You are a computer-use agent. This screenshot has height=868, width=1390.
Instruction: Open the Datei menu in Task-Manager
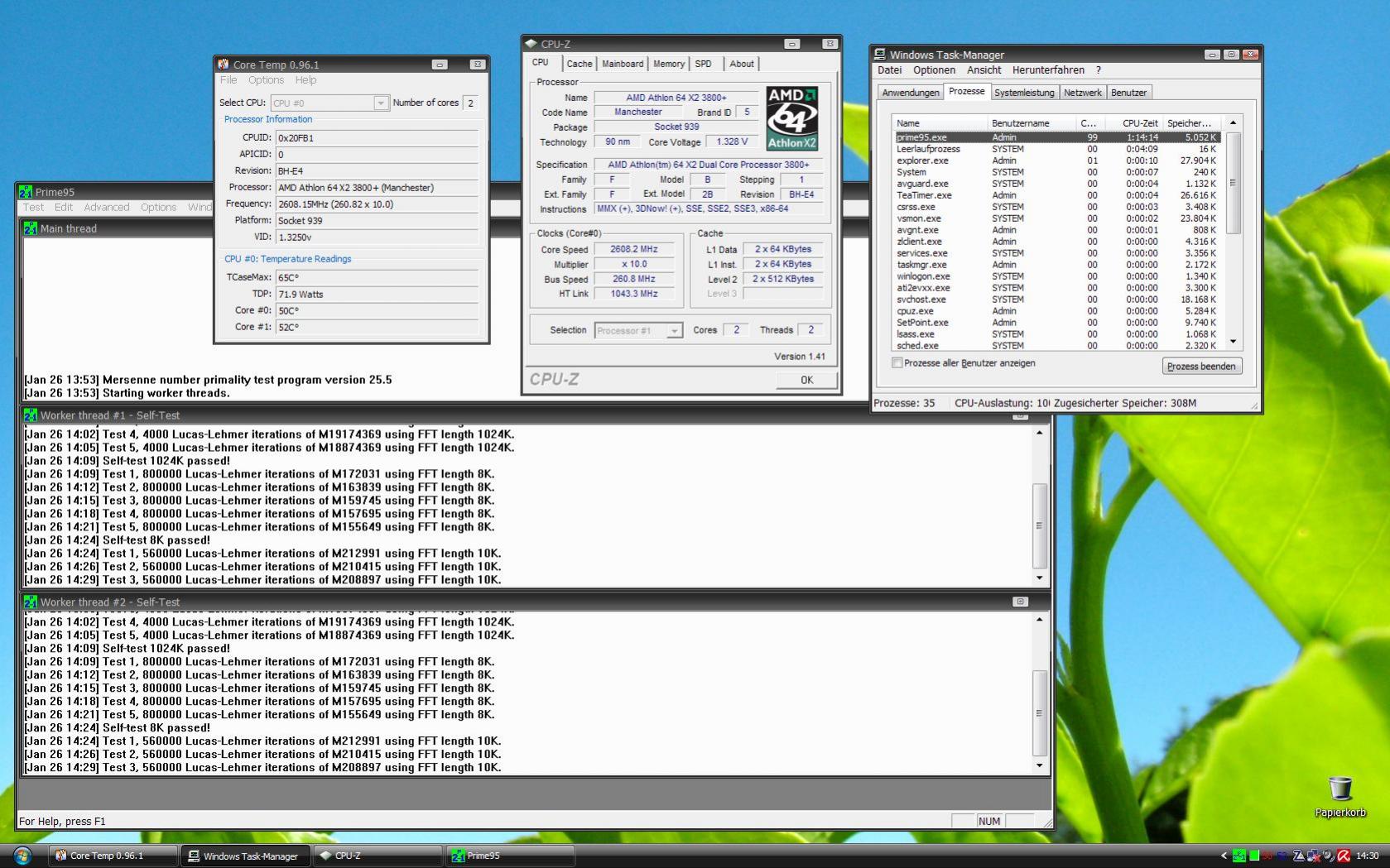pyautogui.click(x=890, y=70)
